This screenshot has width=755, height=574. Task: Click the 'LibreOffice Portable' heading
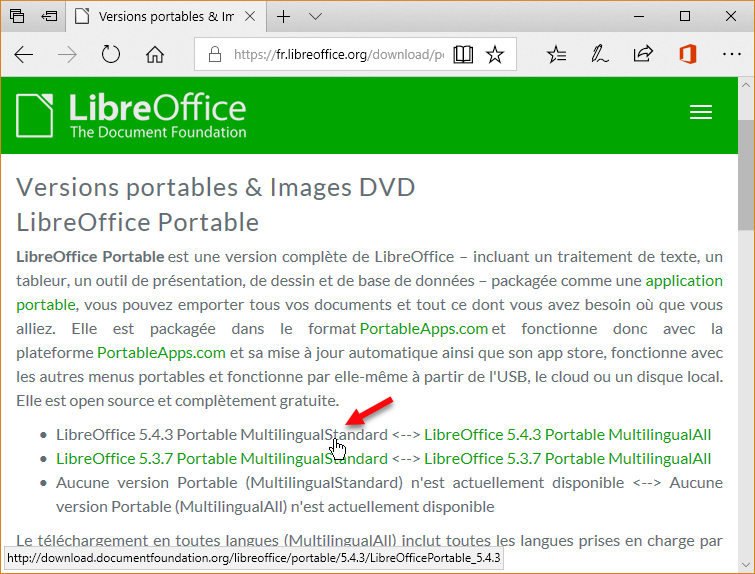pyautogui.click(x=138, y=222)
